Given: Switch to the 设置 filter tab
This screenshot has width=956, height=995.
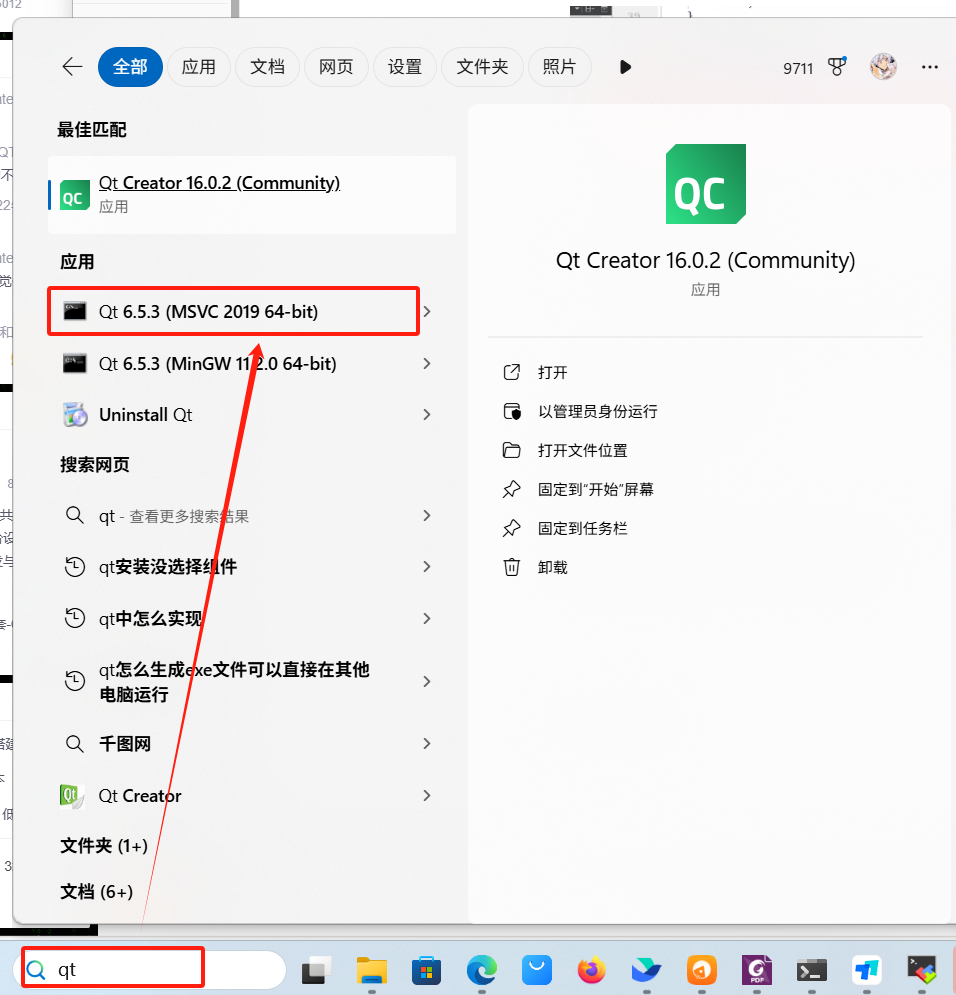Looking at the screenshot, I should [x=405, y=67].
